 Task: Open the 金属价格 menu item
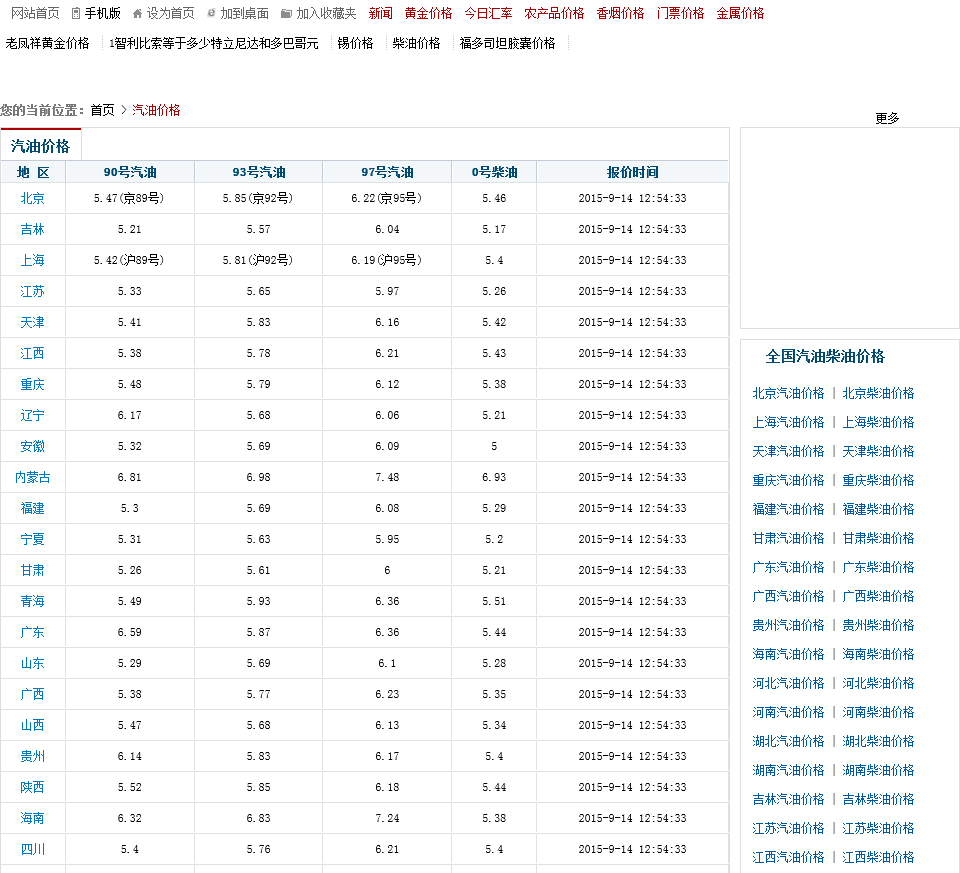point(740,13)
